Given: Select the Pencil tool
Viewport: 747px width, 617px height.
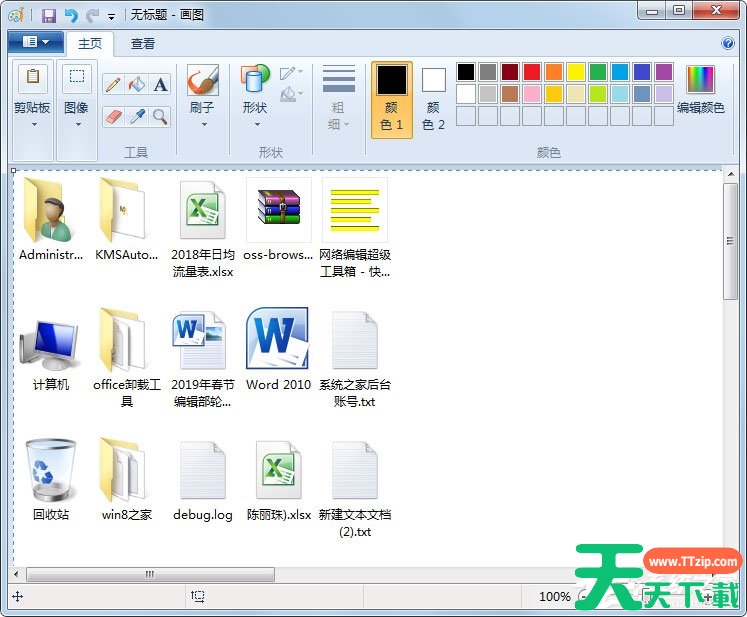Looking at the screenshot, I should pos(113,84).
